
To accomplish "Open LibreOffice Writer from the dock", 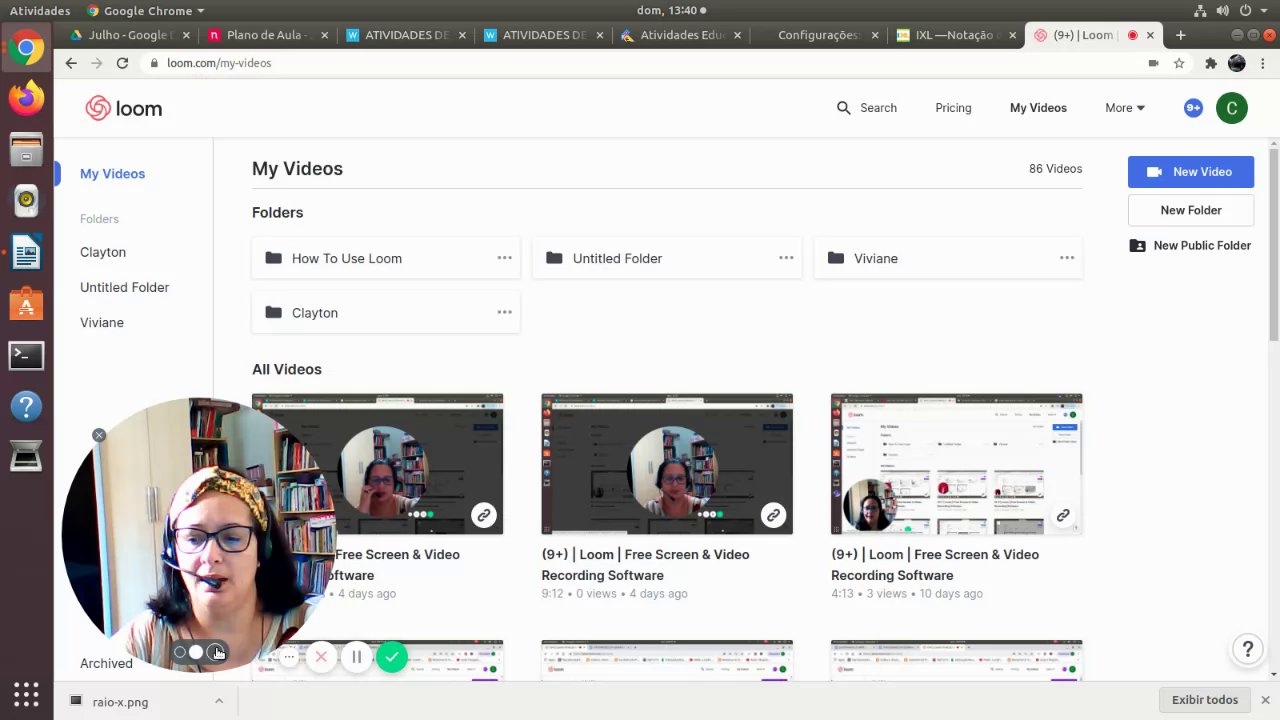I will [x=26, y=253].
